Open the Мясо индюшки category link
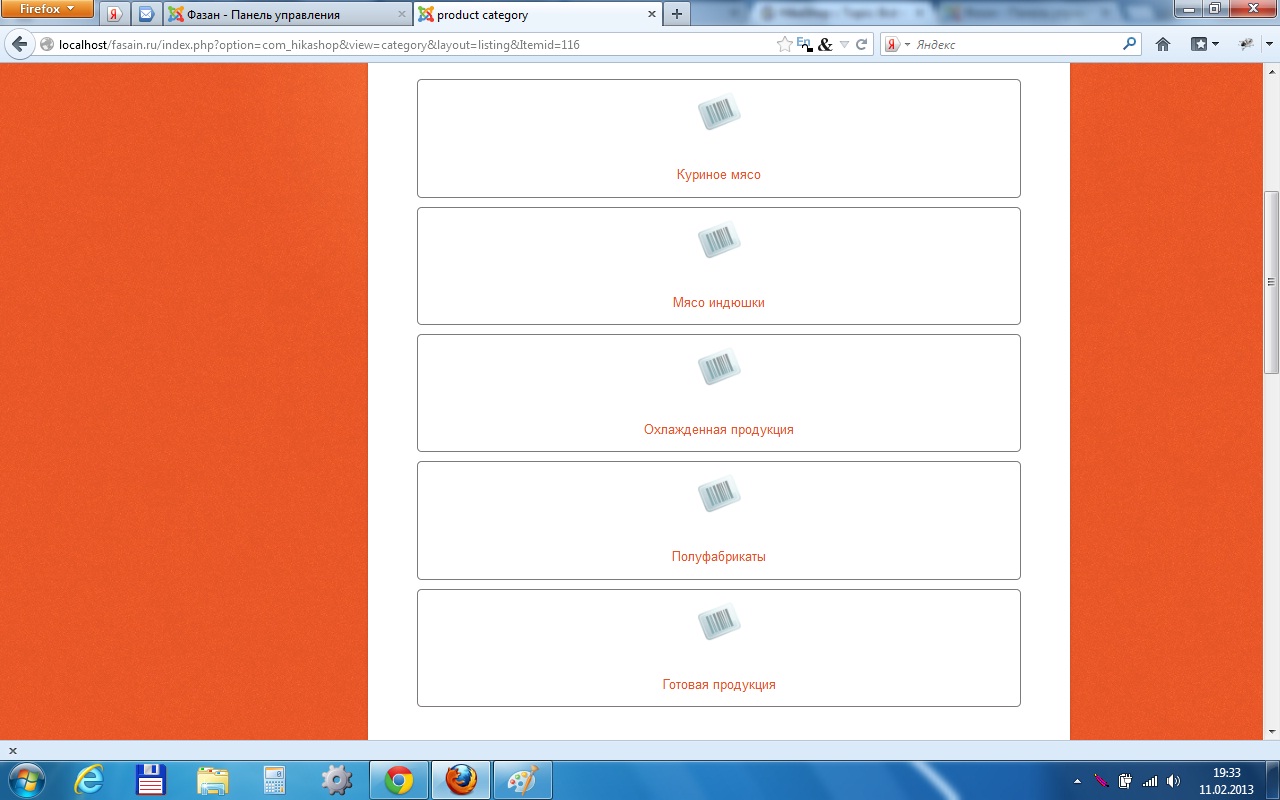 click(x=719, y=303)
